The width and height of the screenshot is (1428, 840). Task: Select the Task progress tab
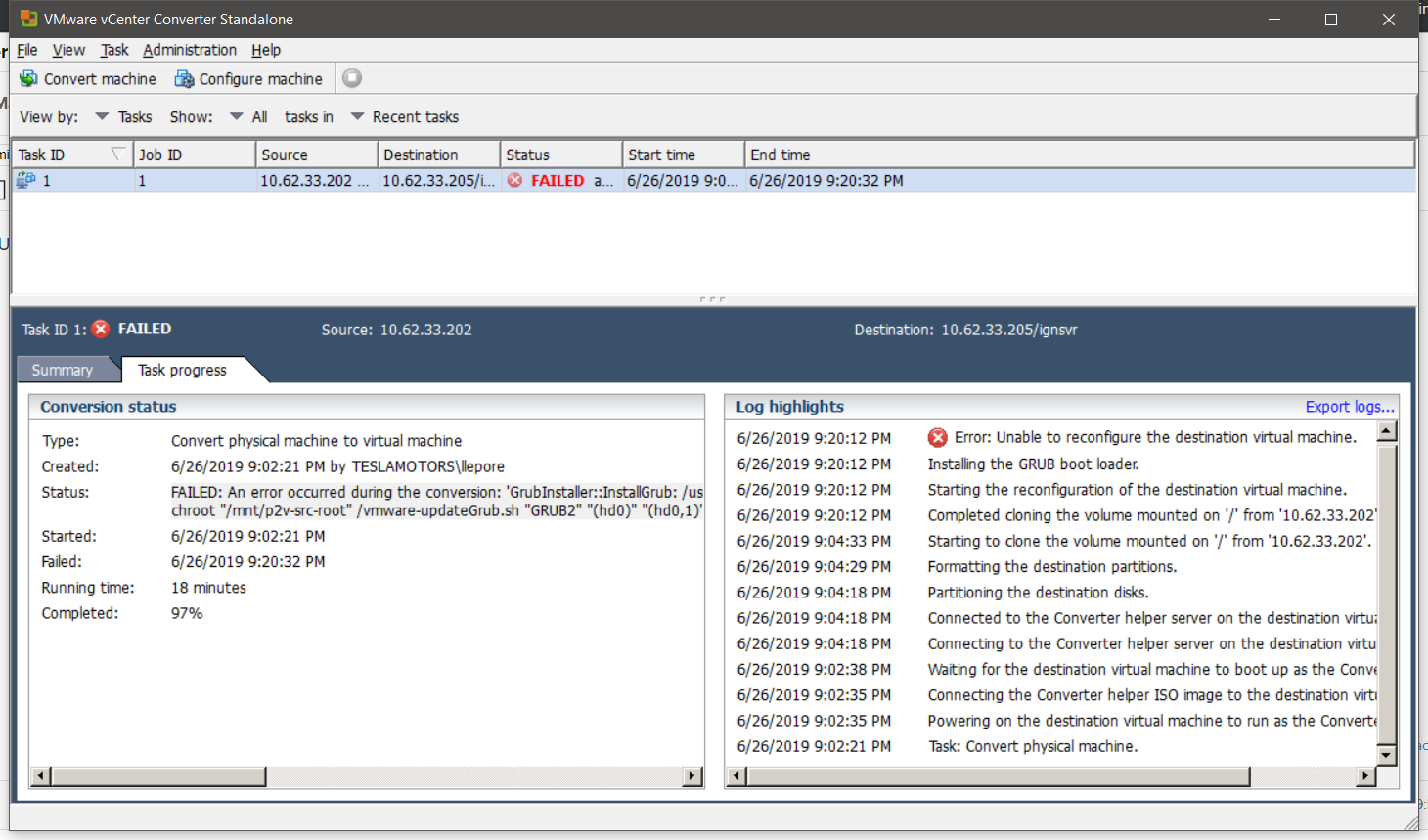click(x=183, y=370)
